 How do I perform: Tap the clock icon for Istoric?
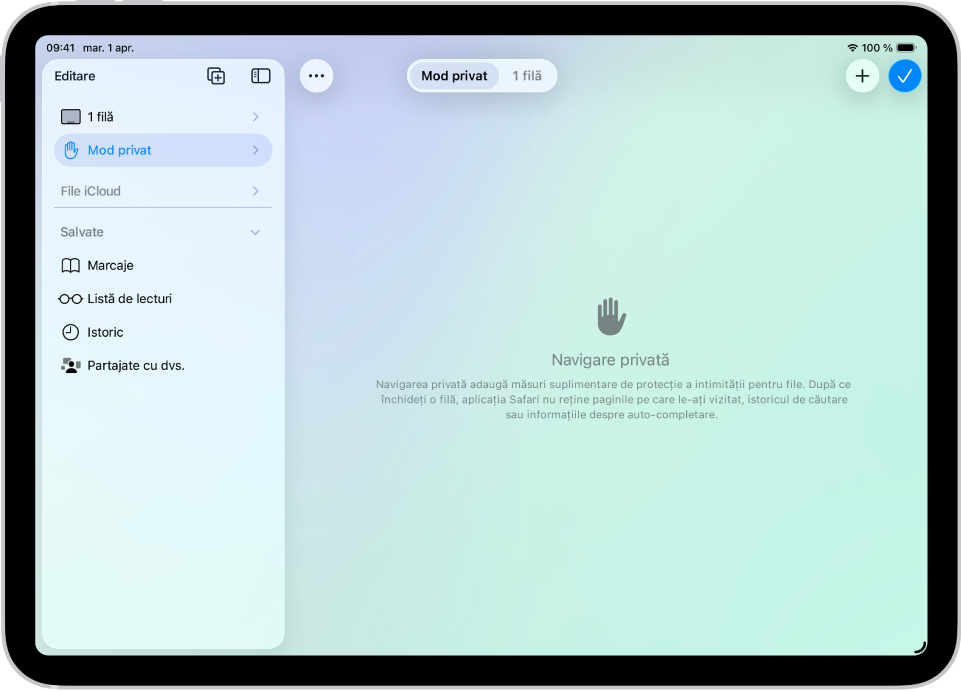coord(70,332)
